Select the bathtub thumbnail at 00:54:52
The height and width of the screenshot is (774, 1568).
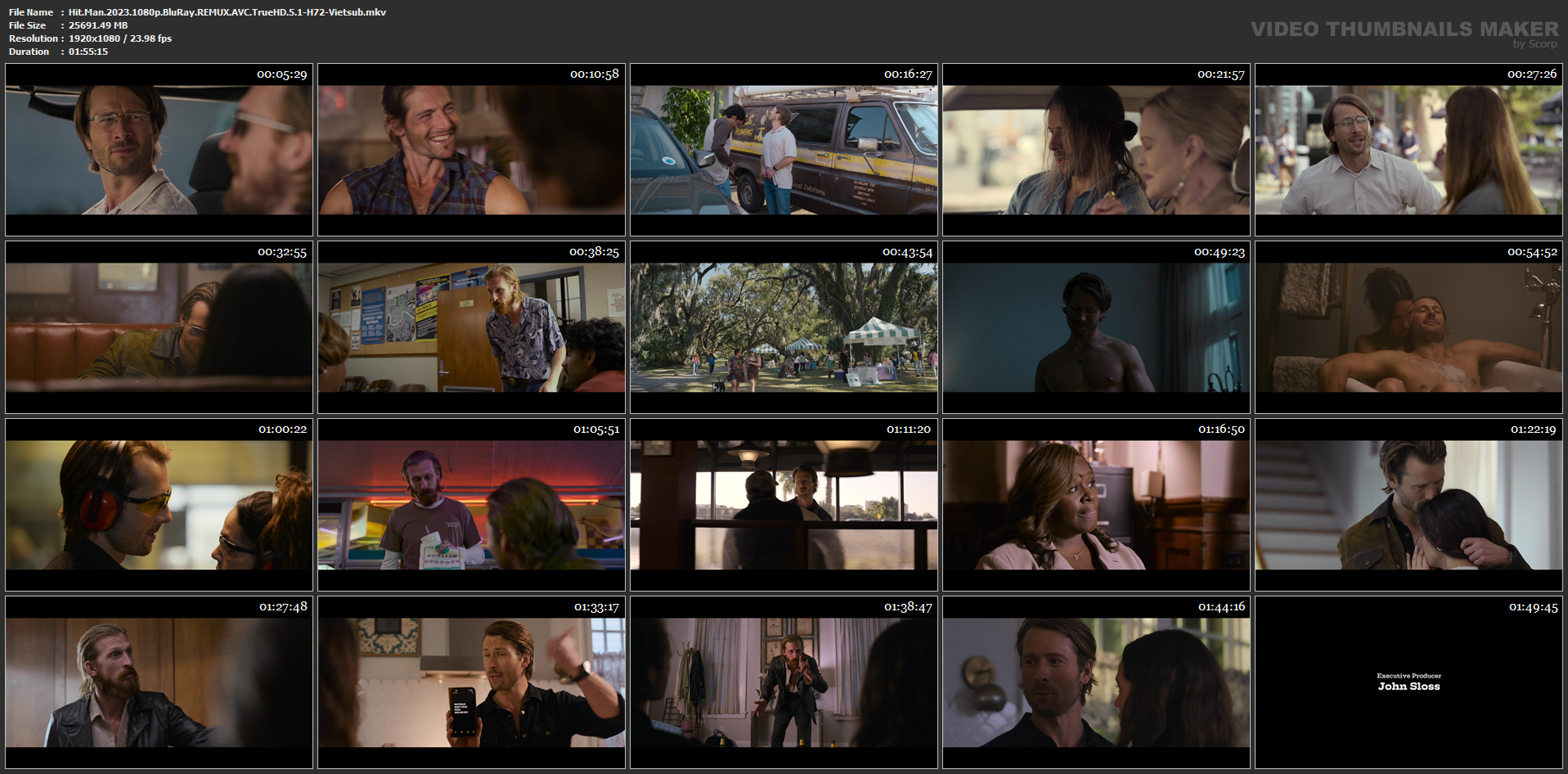click(x=1409, y=327)
